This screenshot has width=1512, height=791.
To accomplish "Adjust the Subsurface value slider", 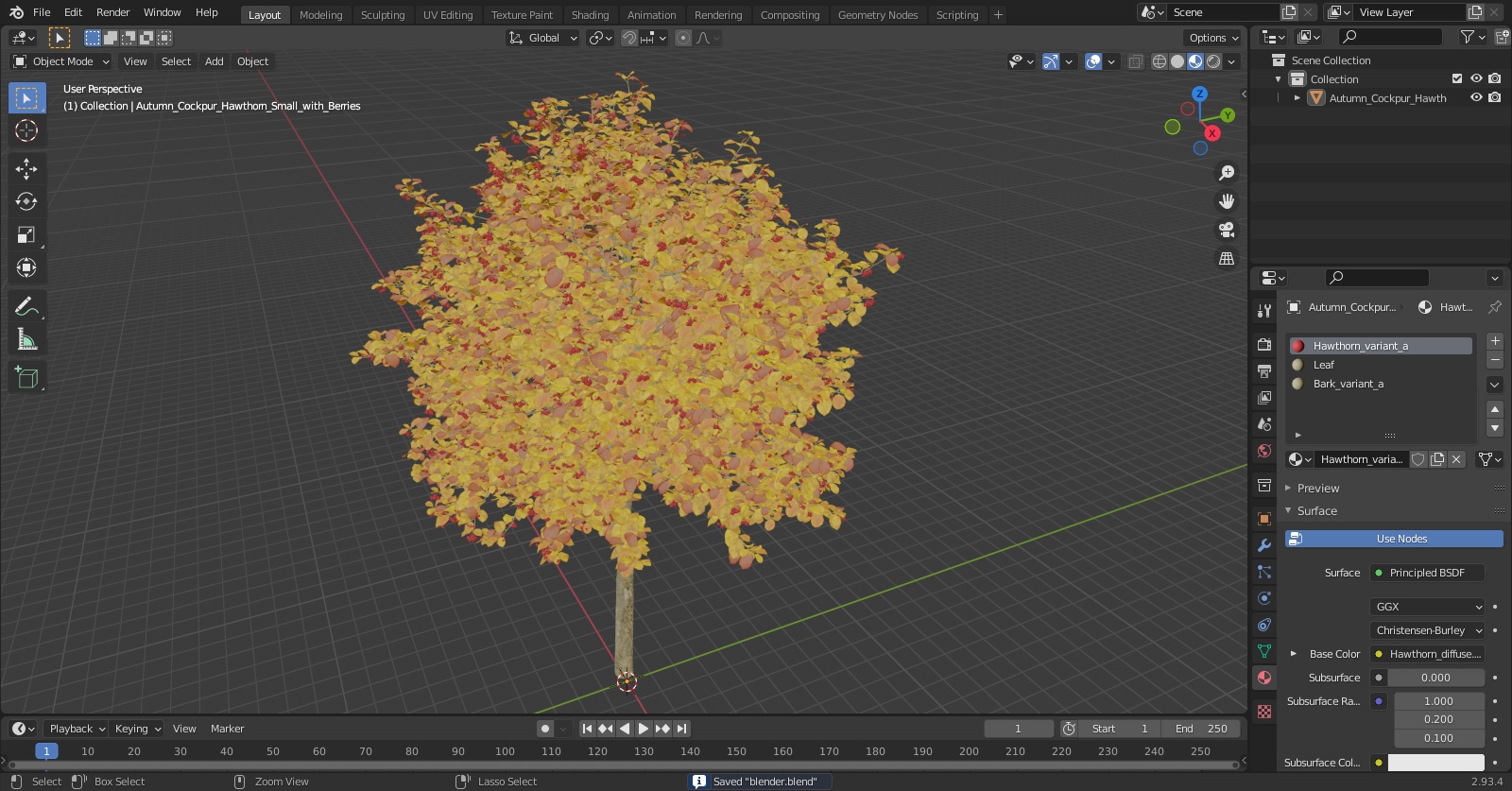I will pos(1435,678).
